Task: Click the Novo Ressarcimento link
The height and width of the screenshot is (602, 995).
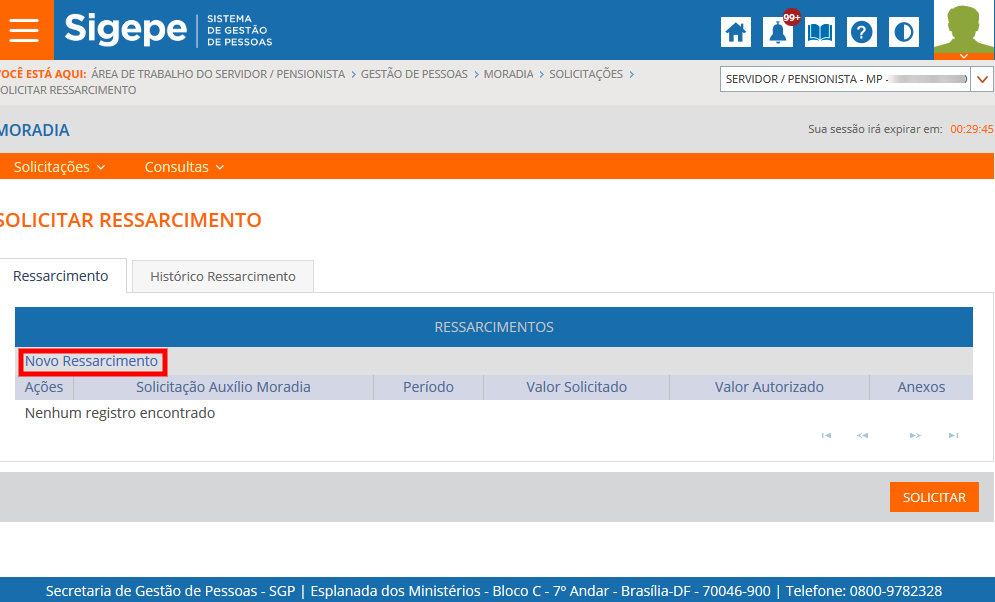Action: tap(92, 361)
